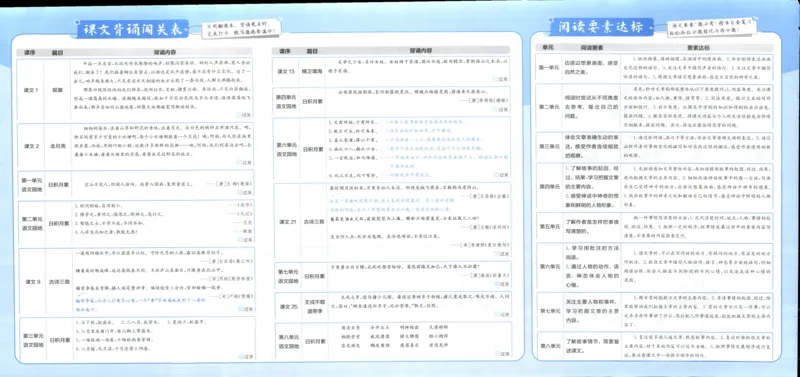The width and height of the screenshot is (800, 377).
Task: Click the 课文 9 cell
Action: (x=32, y=281)
